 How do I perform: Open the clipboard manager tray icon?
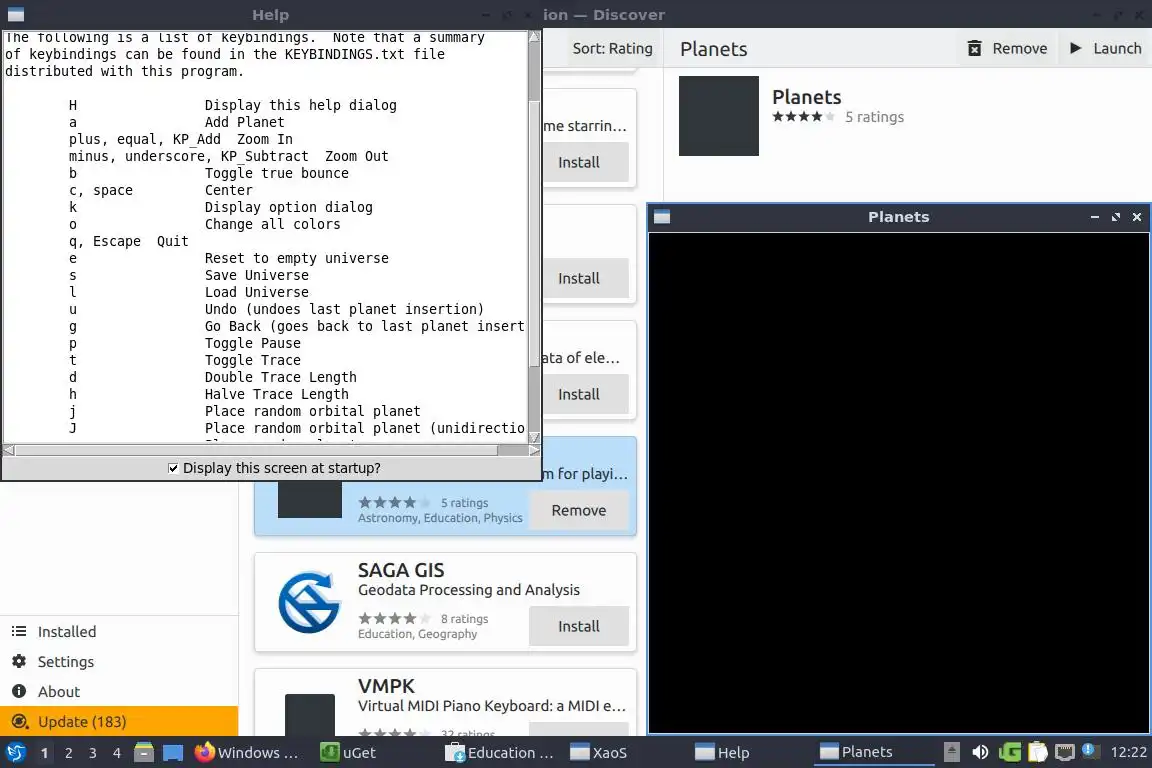coord(1037,752)
